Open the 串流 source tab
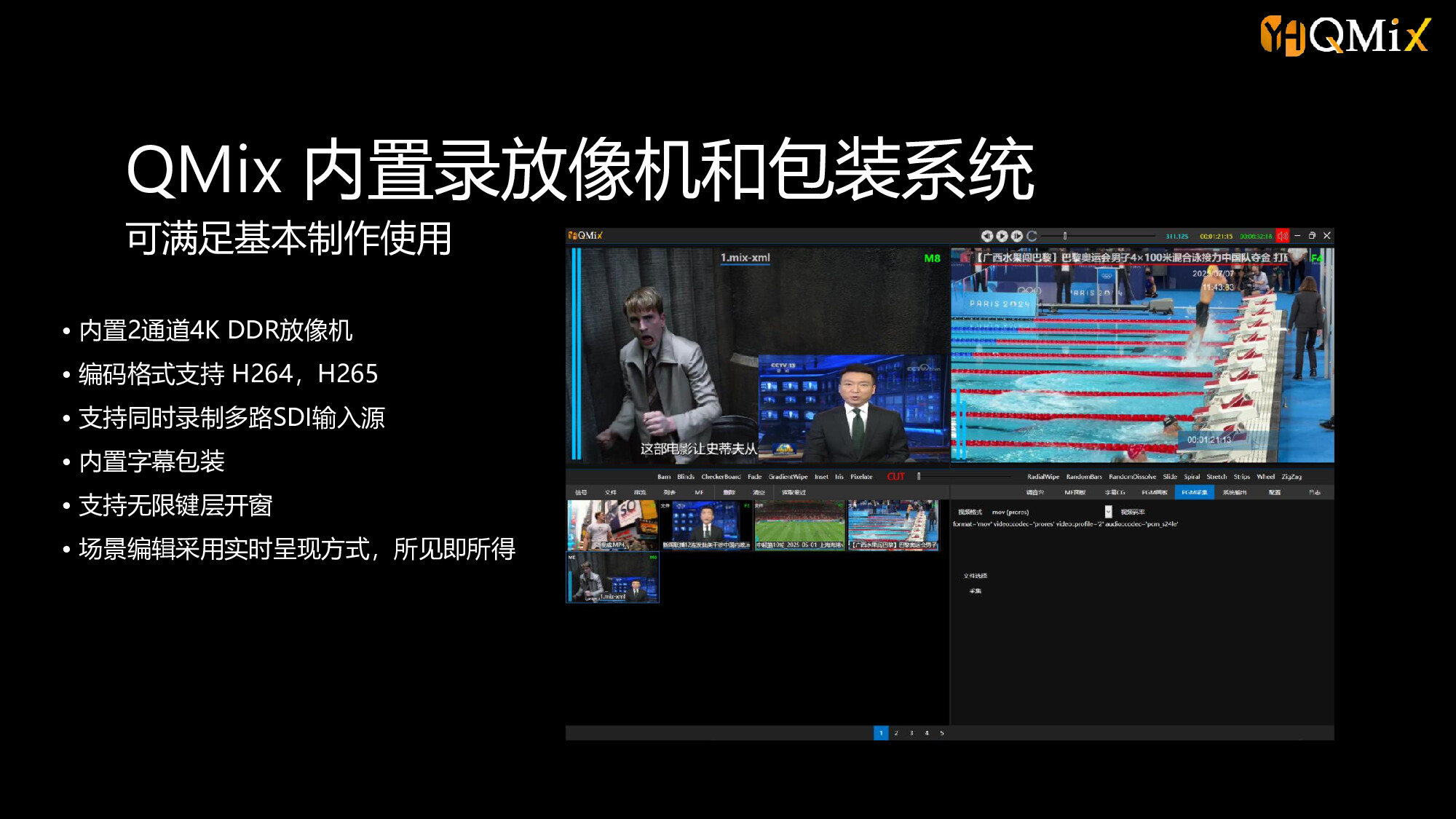 pyautogui.click(x=640, y=493)
